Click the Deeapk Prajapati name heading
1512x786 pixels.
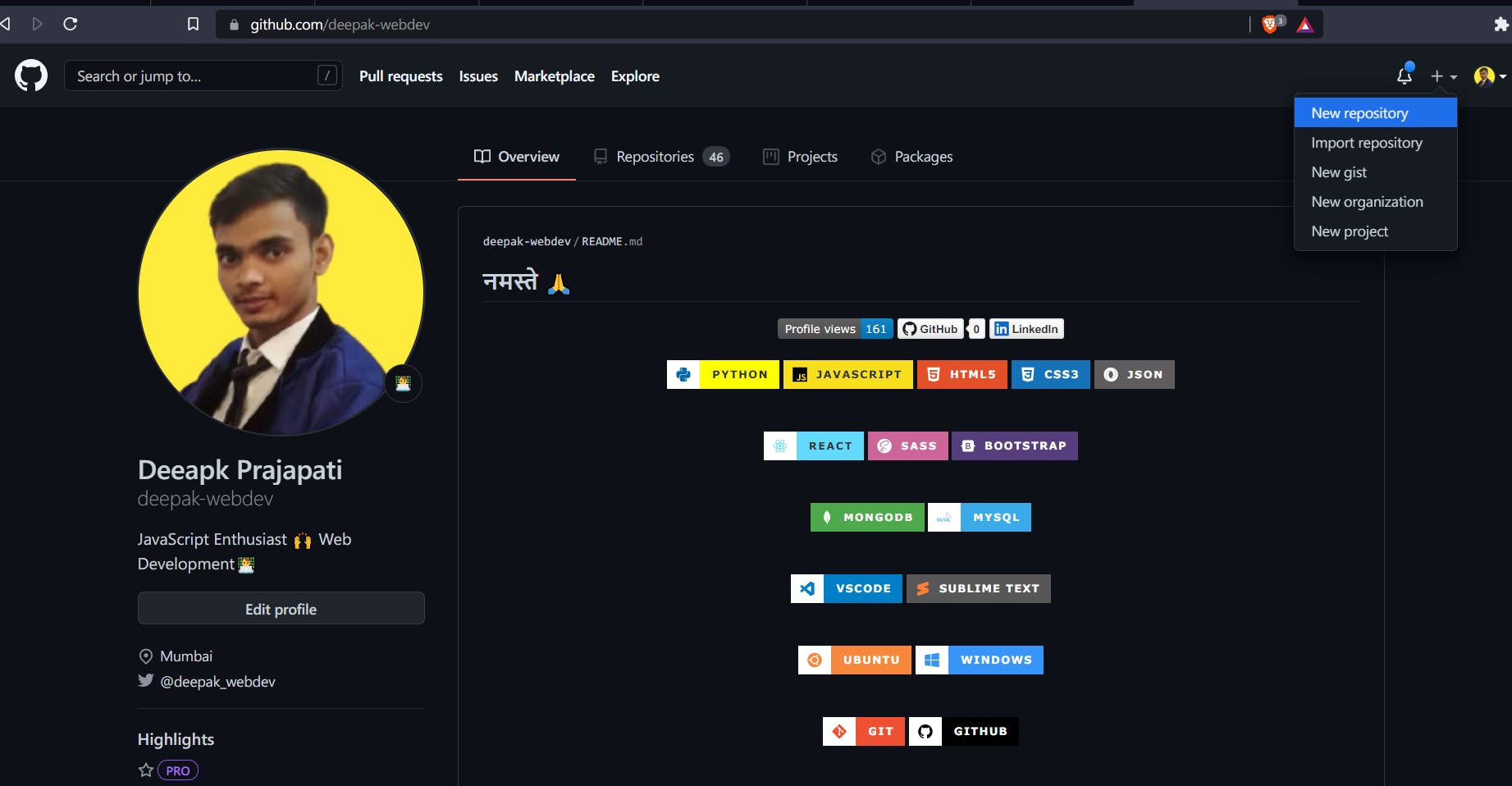tap(240, 469)
